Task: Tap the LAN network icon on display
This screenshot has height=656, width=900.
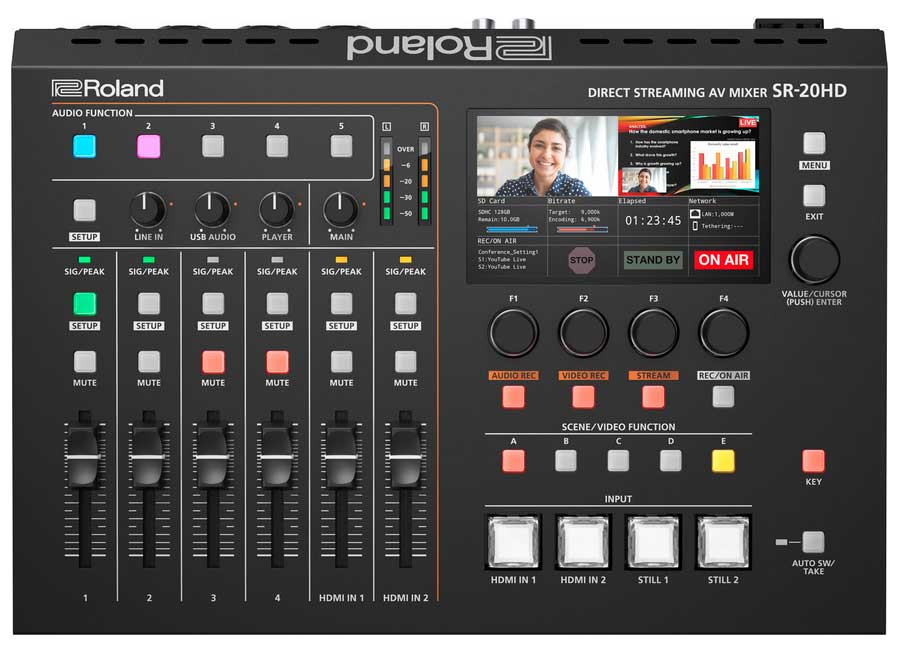Action: pos(695,214)
